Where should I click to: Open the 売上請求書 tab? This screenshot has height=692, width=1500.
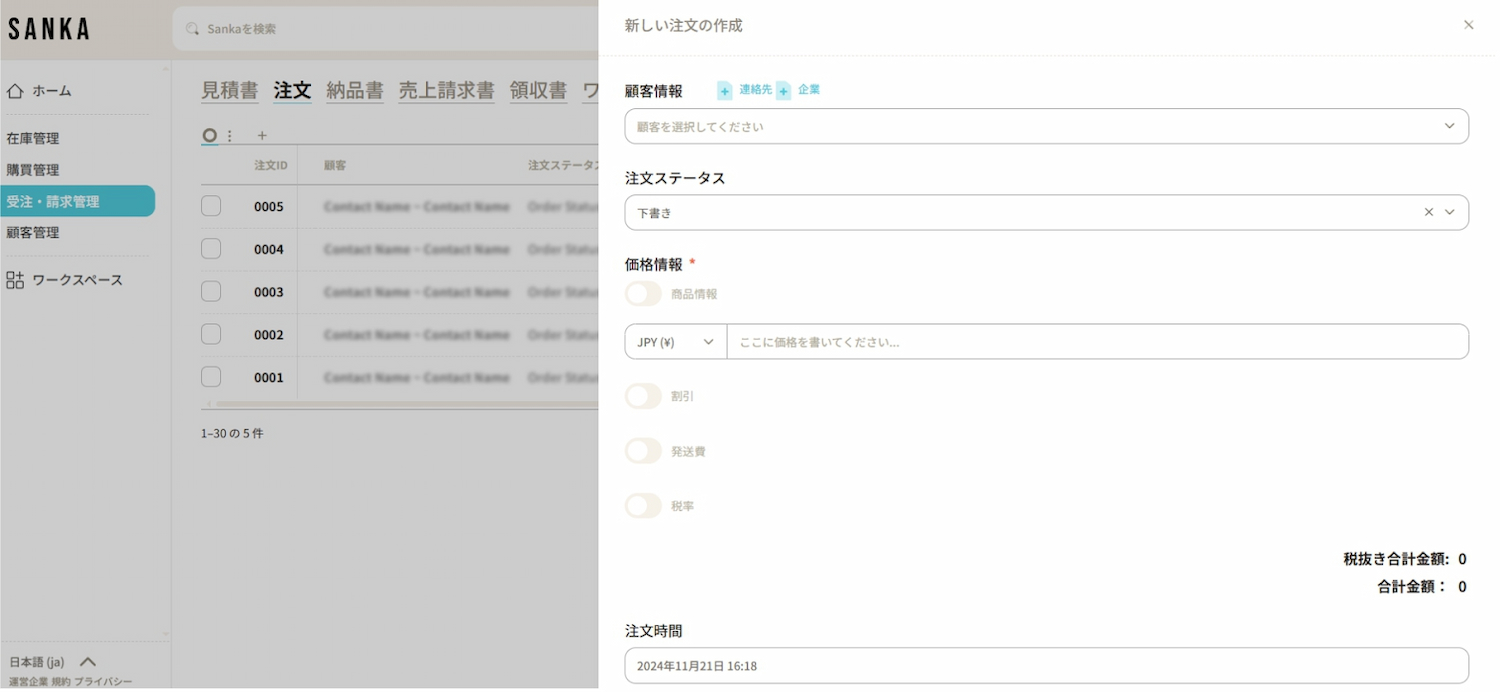(446, 90)
